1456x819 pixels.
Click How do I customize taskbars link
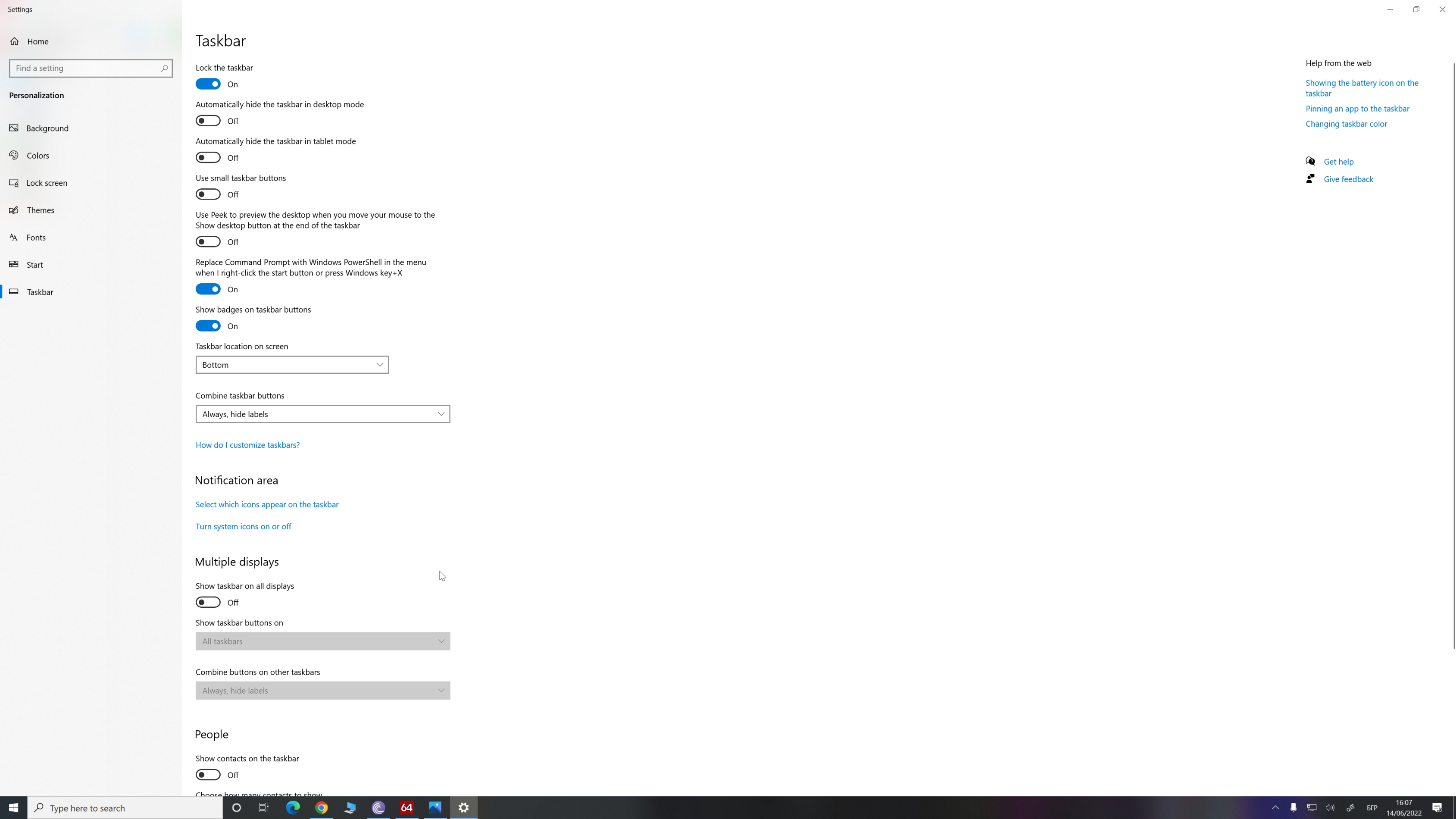(247, 445)
